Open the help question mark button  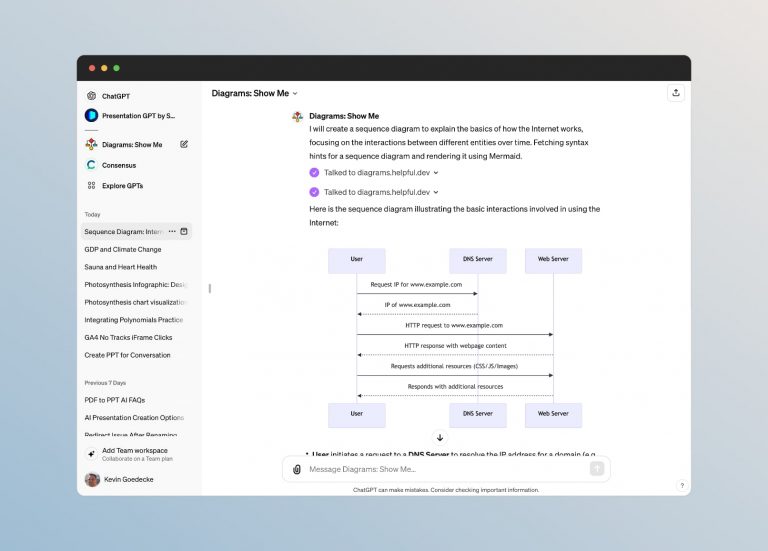[x=682, y=485]
